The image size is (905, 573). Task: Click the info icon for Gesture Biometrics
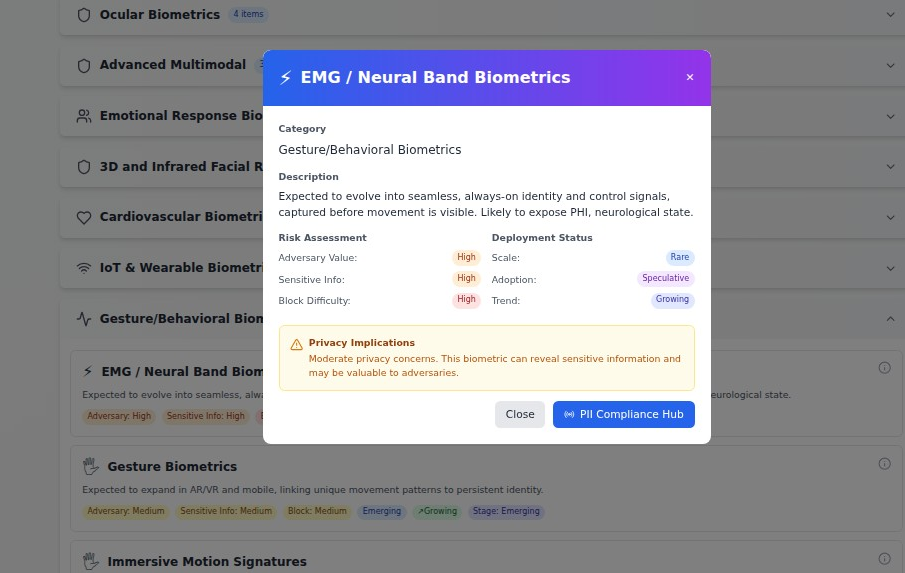coord(884,464)
